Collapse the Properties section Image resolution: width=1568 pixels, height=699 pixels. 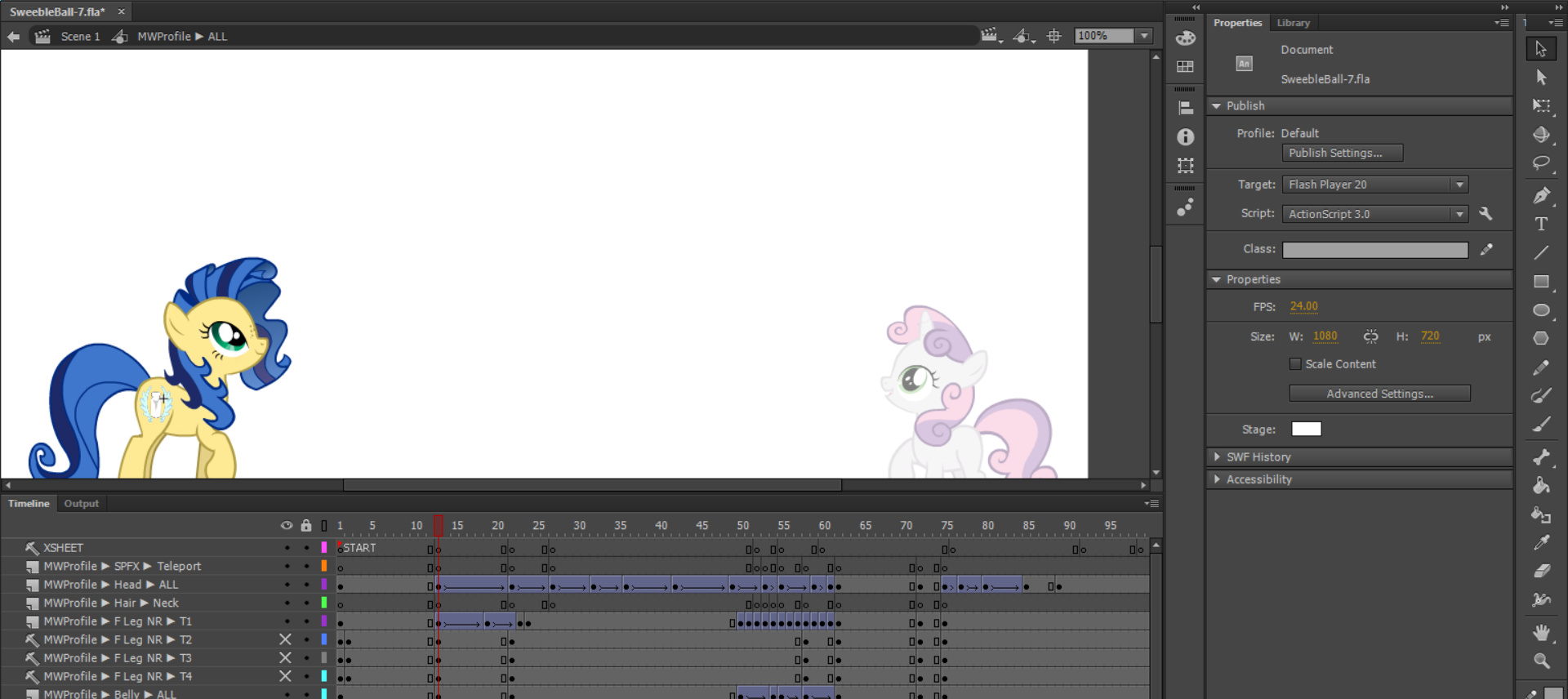pos(1216,279)
